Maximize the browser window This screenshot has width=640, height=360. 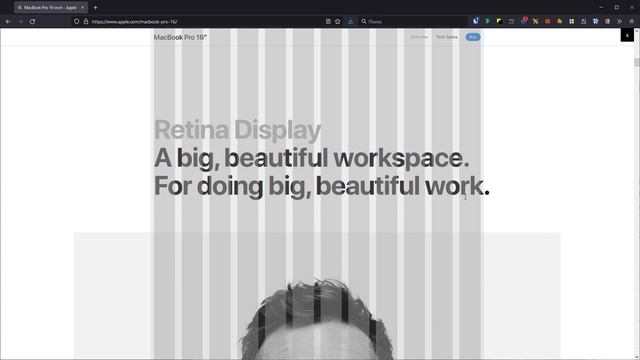pos(616,7)
